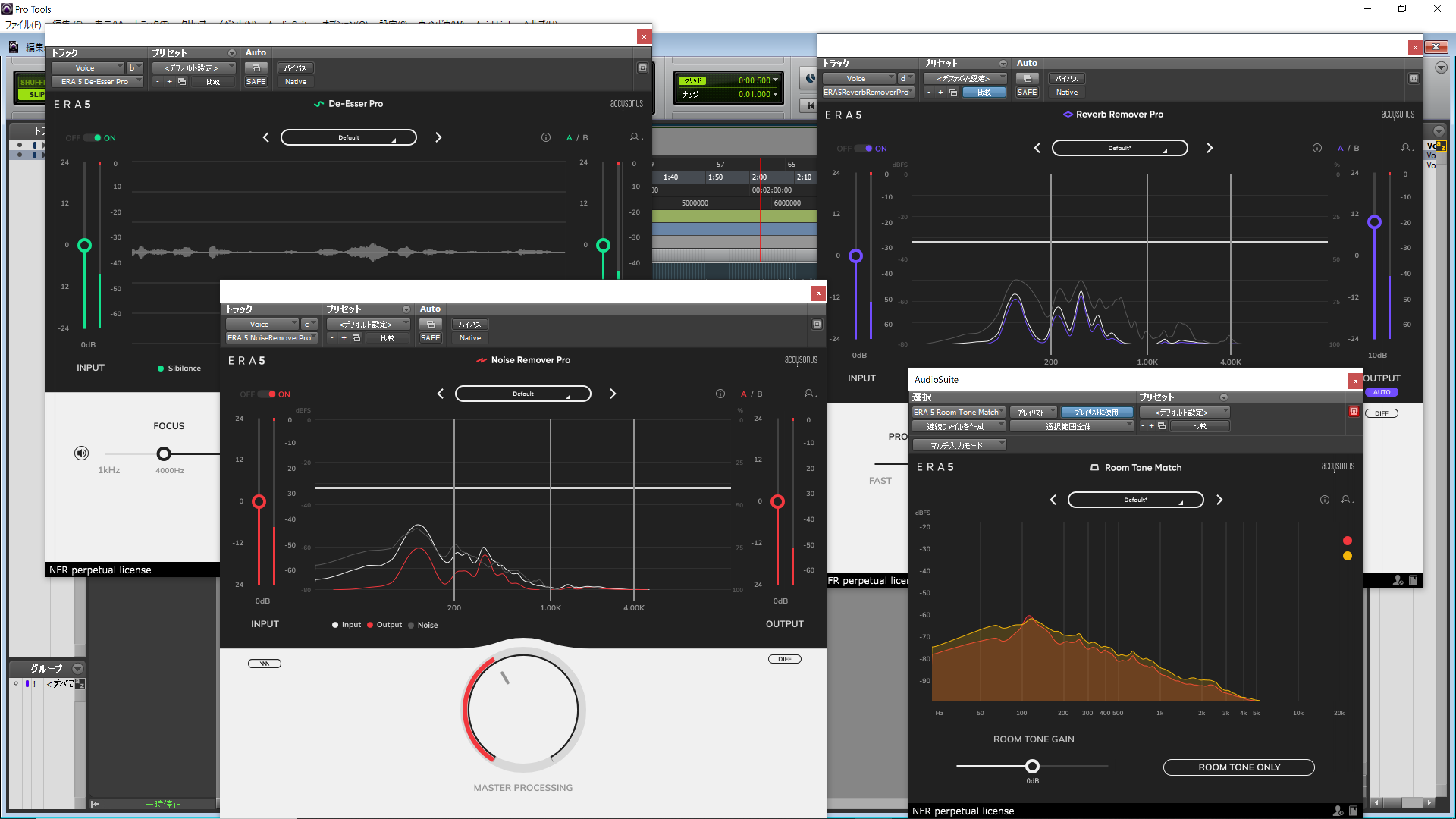Viewport: 1456px width, 819px height.
Task: Open Default preset dropdown in Noise Remover Pro
Action: 523,394
